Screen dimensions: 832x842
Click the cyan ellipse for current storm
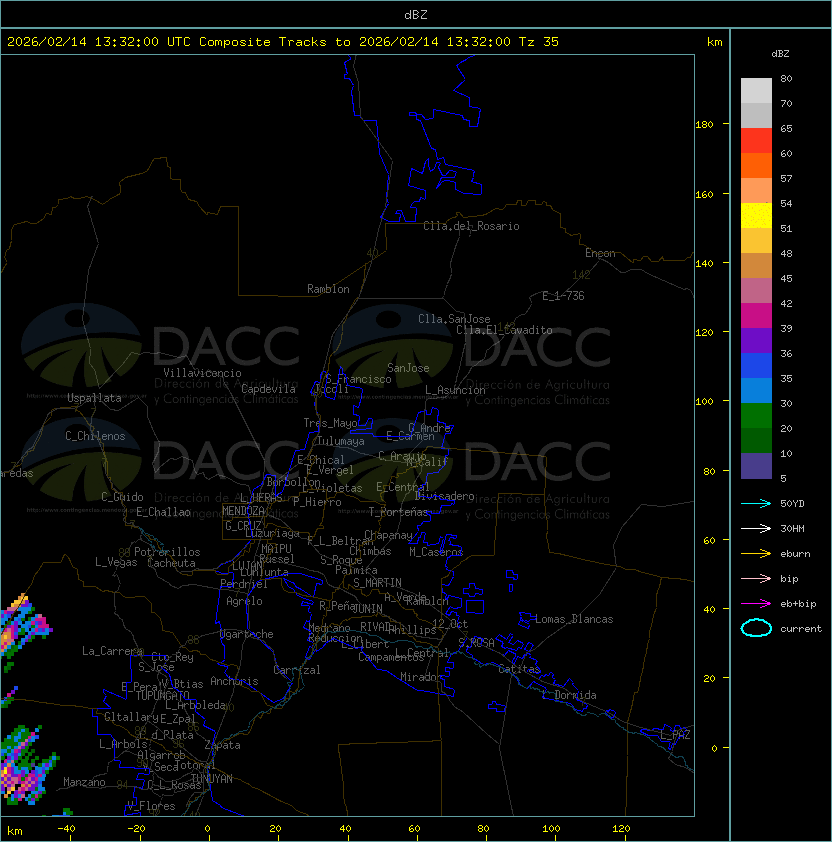pos(756,628)
